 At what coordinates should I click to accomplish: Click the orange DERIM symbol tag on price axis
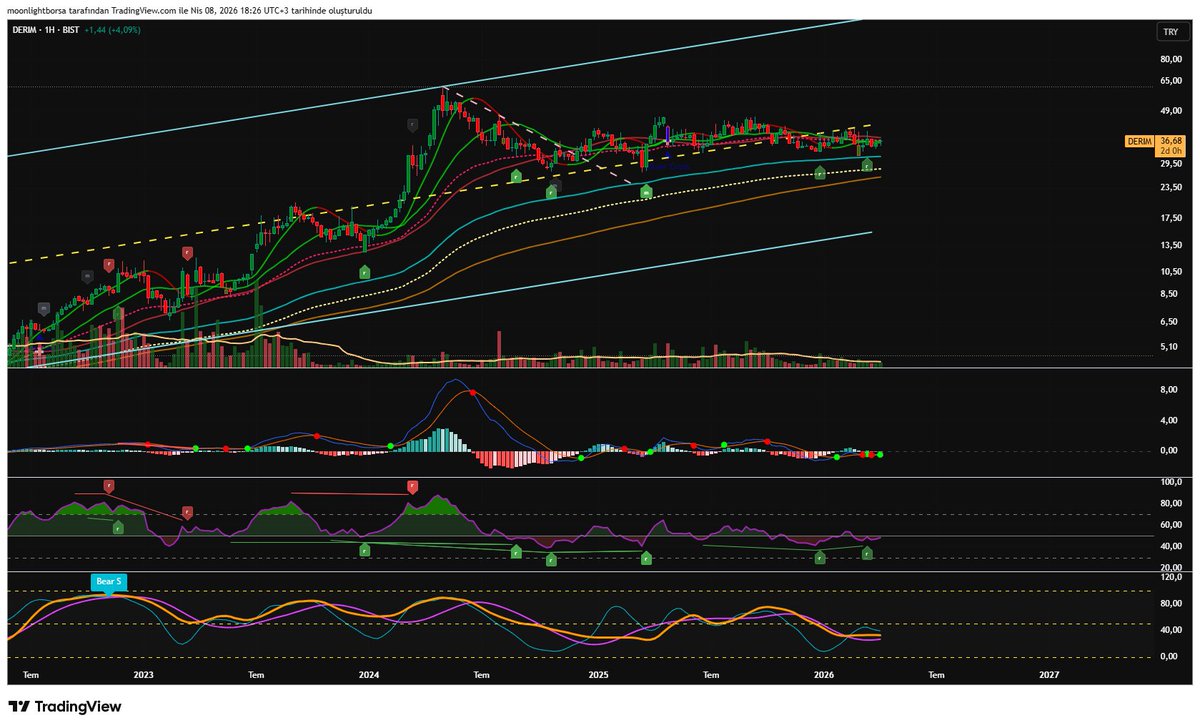[1139, 142]
